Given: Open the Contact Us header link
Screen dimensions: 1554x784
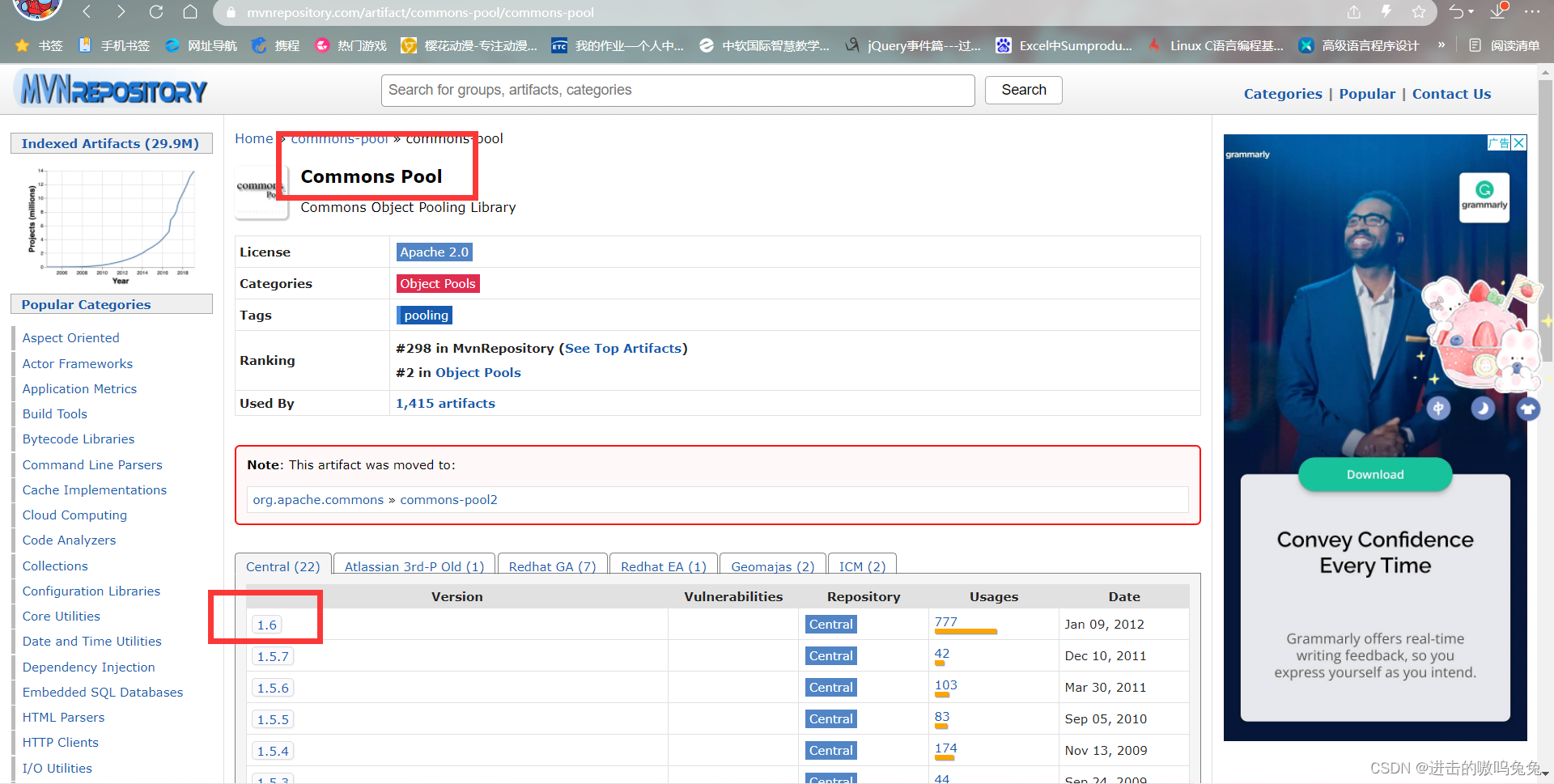Looking at the screenshot, I should (x=1451, y=94).
